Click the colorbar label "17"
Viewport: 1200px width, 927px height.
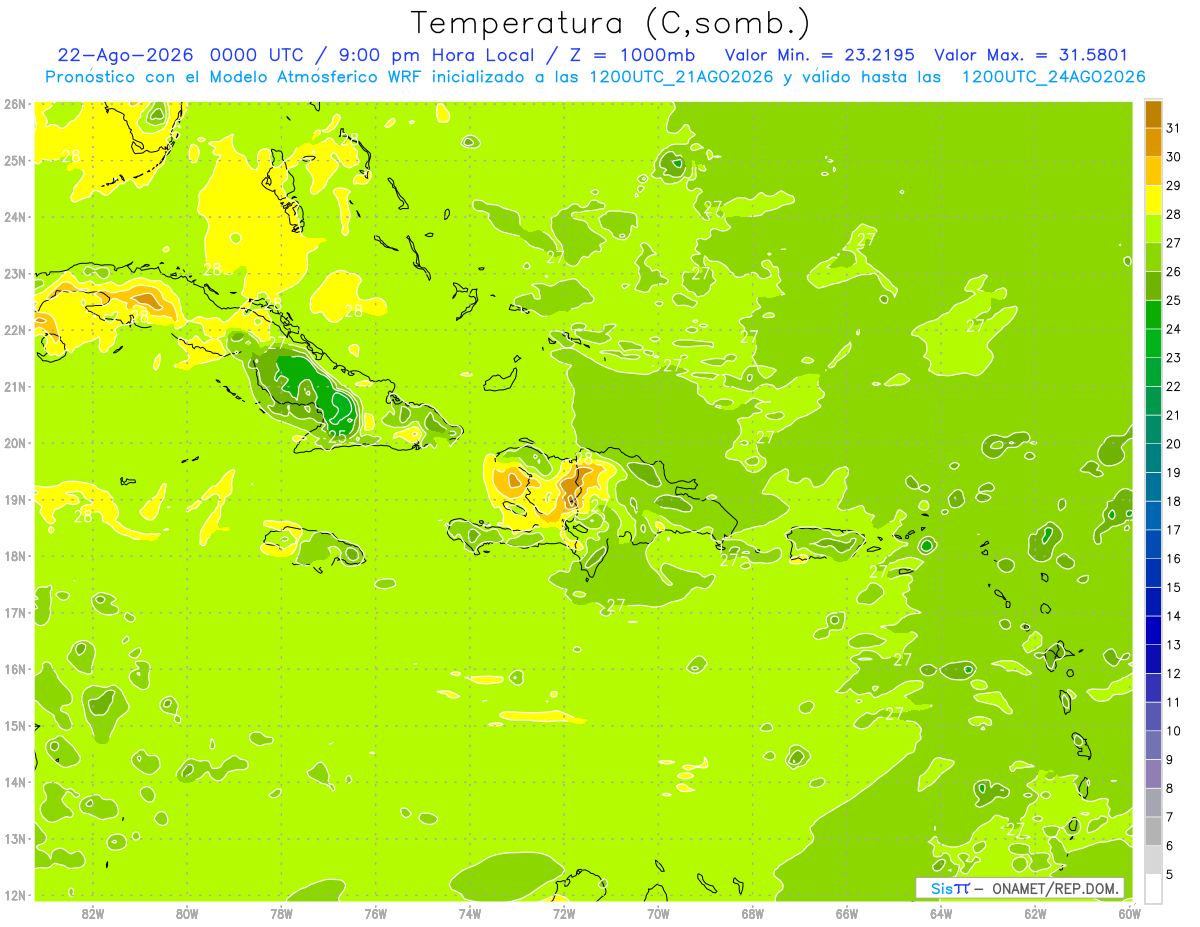[1174, 531]
